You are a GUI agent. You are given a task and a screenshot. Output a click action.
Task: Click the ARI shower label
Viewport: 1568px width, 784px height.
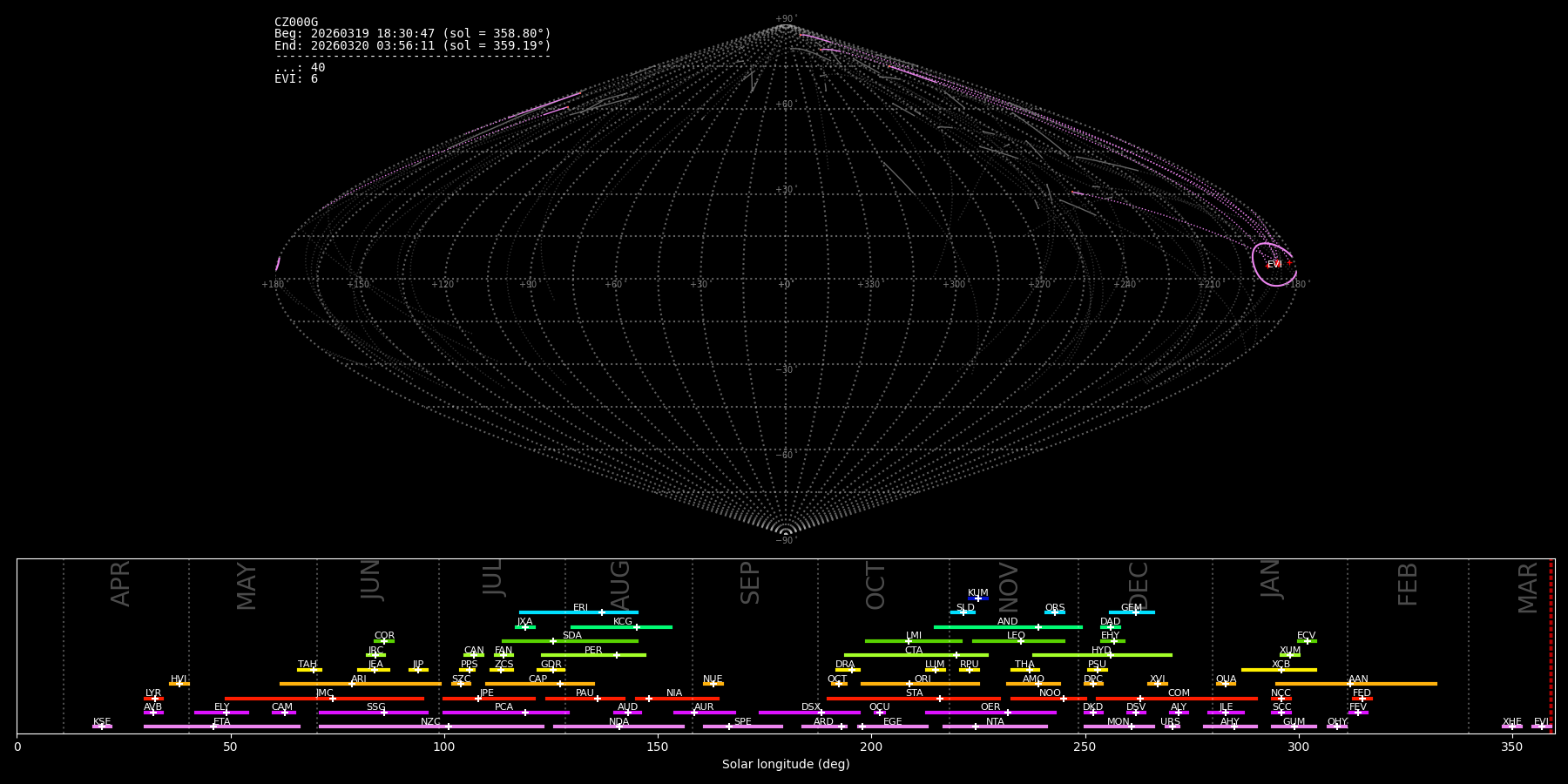359,679
